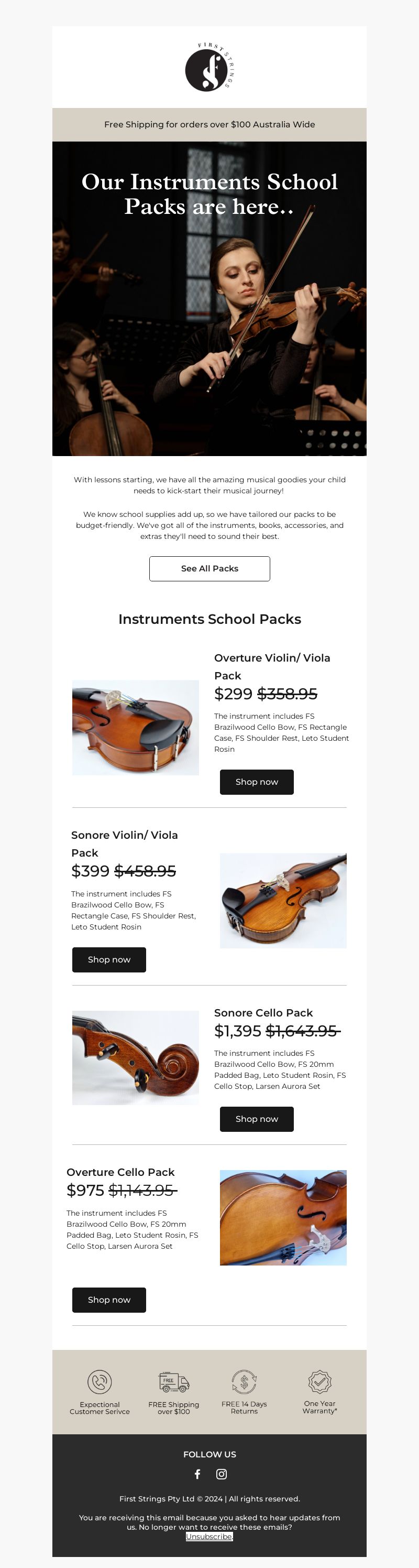Click the free shipping announcement banner
Screen dimensions: 419x1568
[209, 125]
